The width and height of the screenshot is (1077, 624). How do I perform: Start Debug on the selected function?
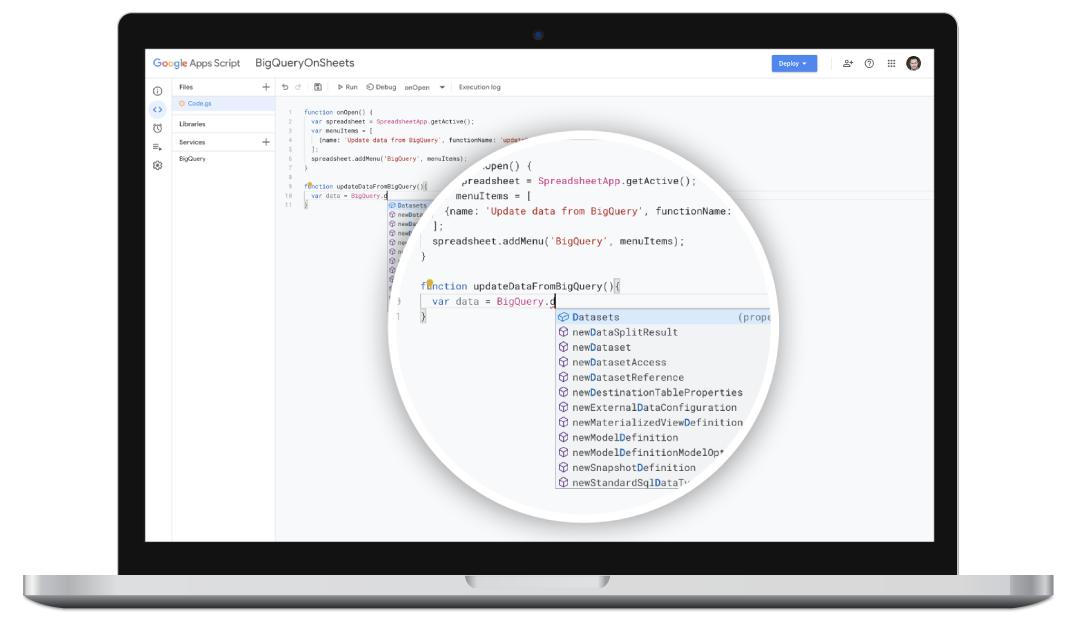click(381, 87)
